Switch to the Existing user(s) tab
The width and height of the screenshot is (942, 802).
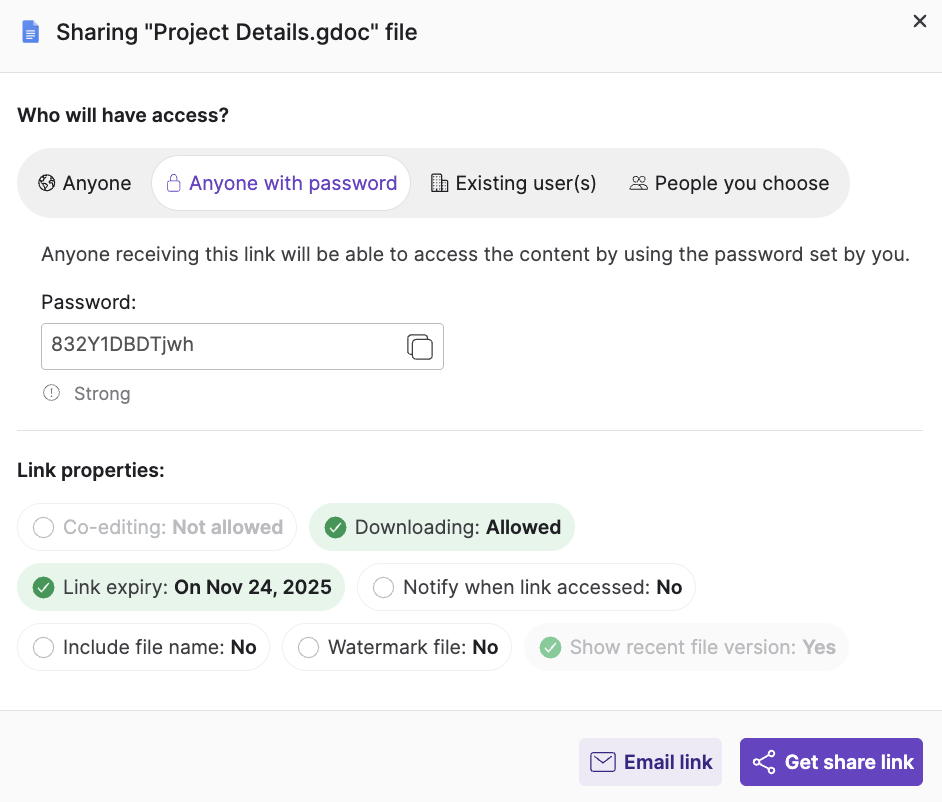(512, 183)
